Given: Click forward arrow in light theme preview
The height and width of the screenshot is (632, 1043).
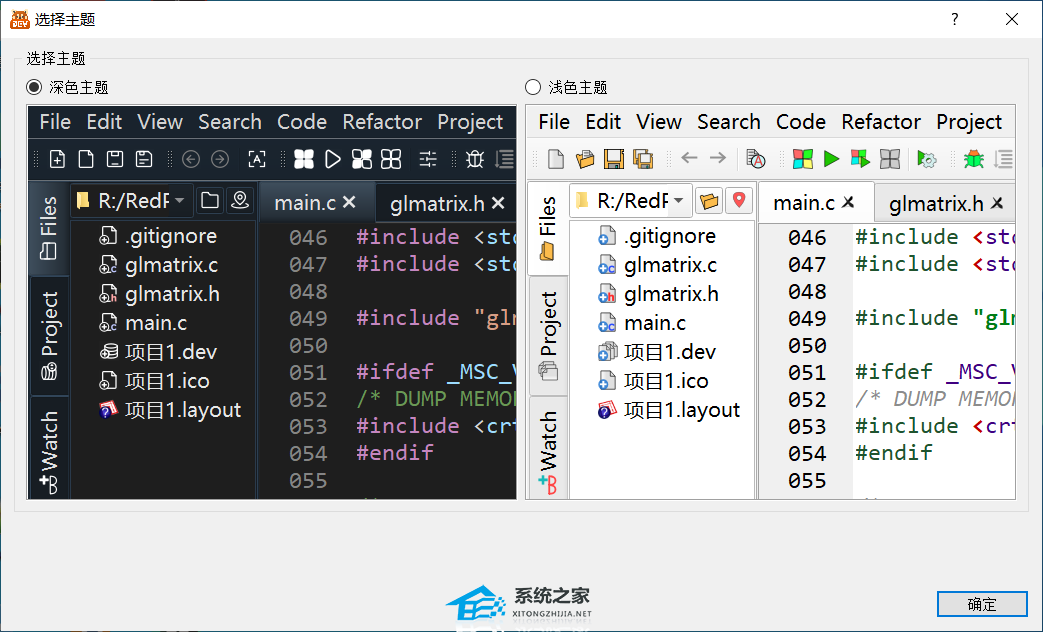Looking at the screenshot, I should pos(718,158).
